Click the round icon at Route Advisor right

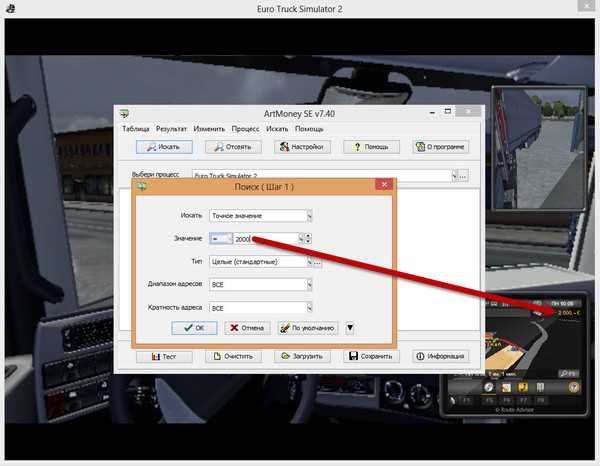pyautogui.click(x=573, y=387)
